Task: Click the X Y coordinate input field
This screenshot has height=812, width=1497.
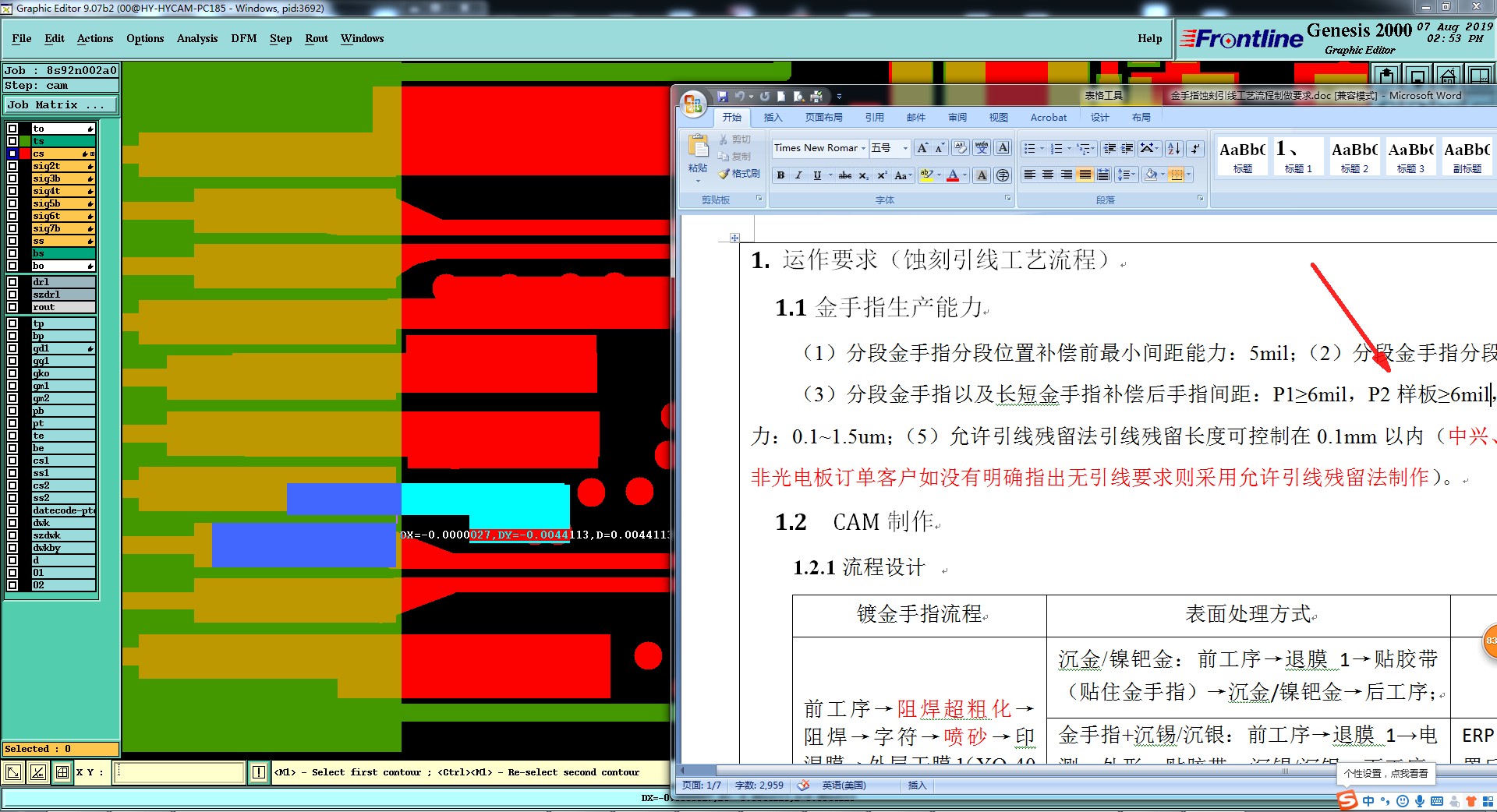Action: [180, 772]
